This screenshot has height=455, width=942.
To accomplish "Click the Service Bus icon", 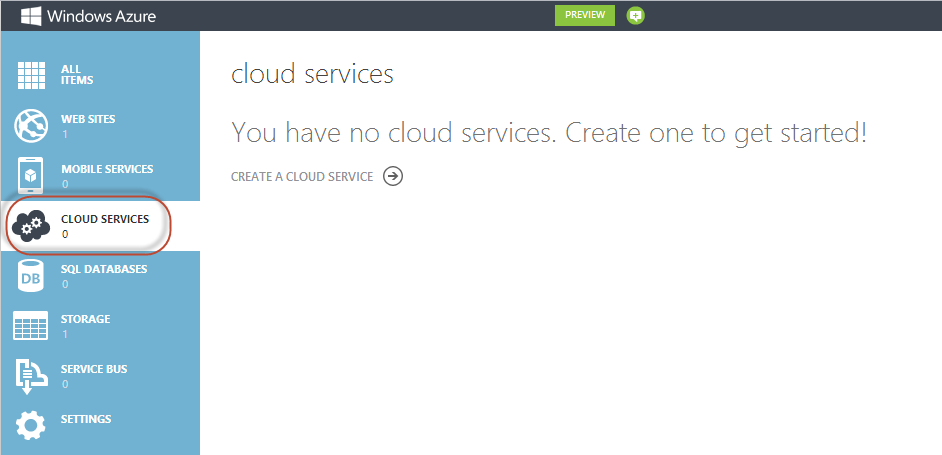I will coord(31,376).
